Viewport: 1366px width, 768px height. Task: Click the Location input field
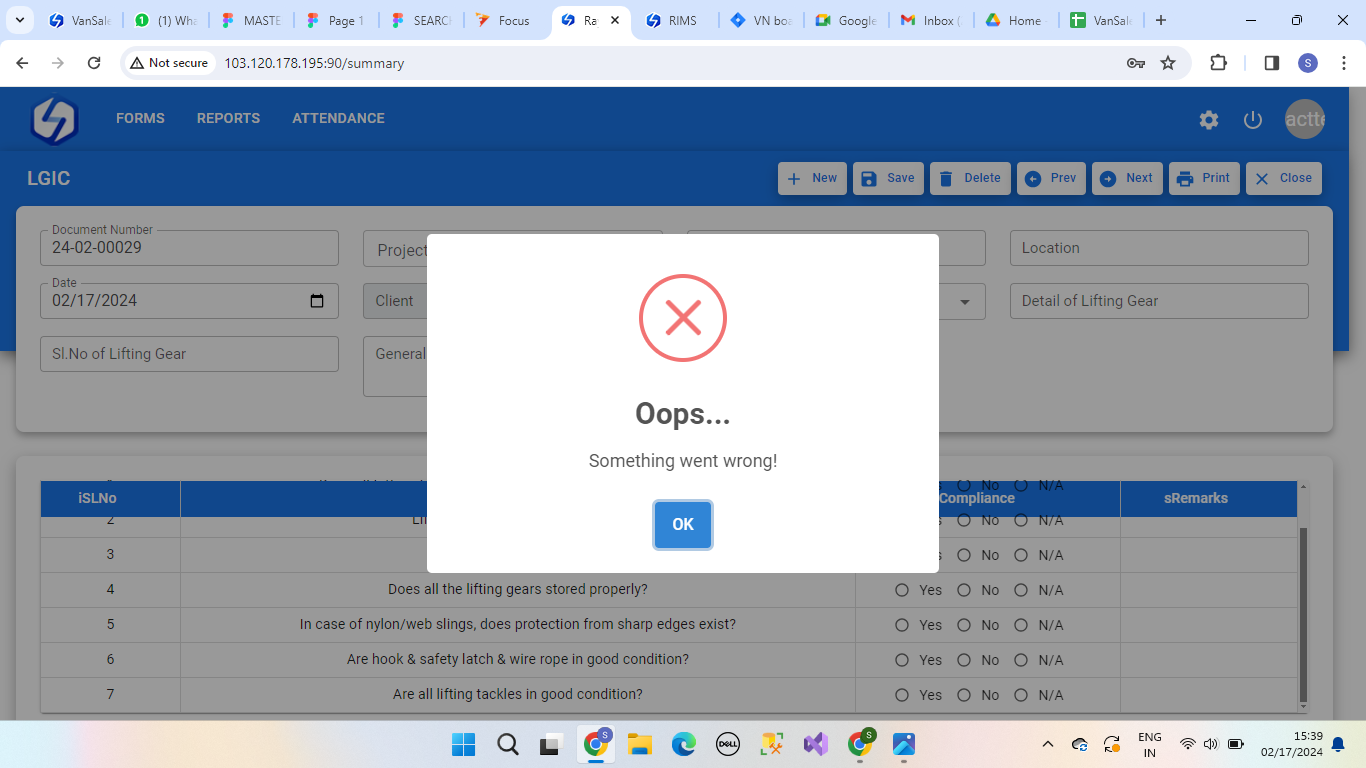(x=1158, y=248)
